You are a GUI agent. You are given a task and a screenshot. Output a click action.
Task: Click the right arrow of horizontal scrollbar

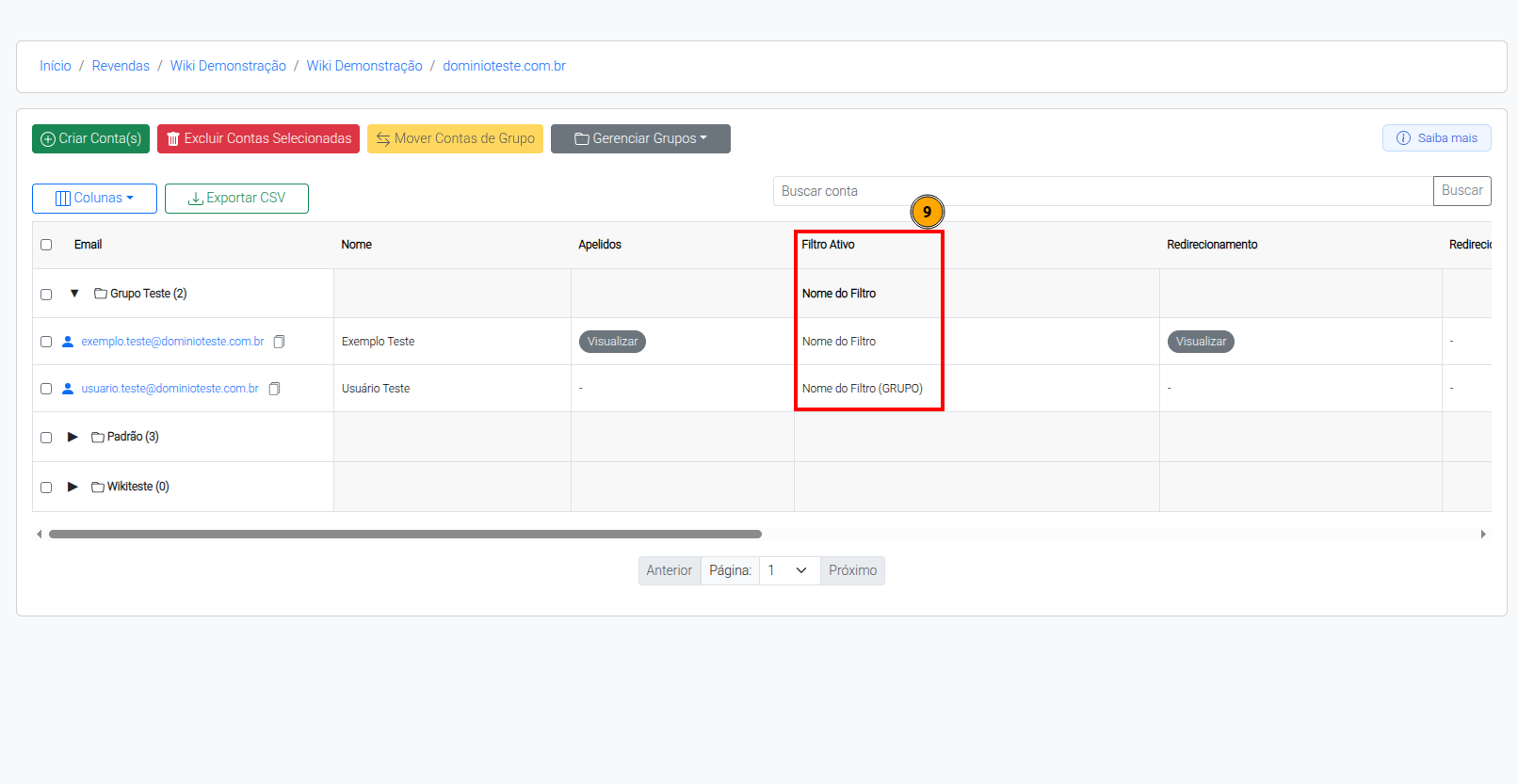[1483, 534]
